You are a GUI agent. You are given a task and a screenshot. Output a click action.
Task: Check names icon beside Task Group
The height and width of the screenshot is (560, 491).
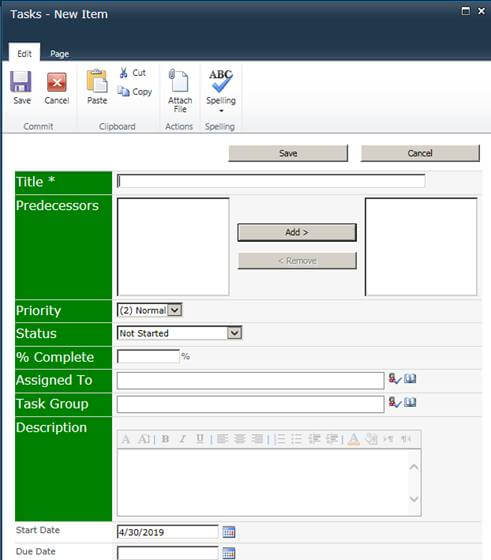(x=395, y=402)
